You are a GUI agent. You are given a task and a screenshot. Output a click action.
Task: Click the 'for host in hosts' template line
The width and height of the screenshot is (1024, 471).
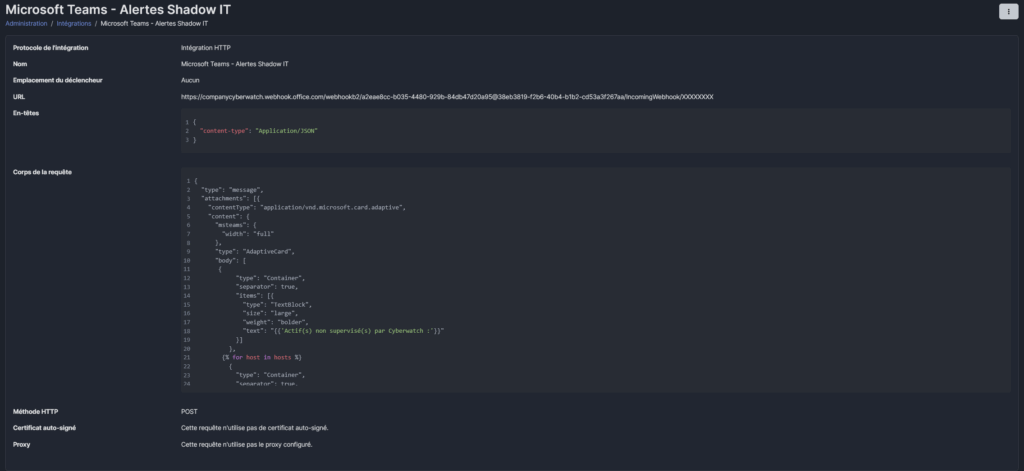tap(262, 357)
